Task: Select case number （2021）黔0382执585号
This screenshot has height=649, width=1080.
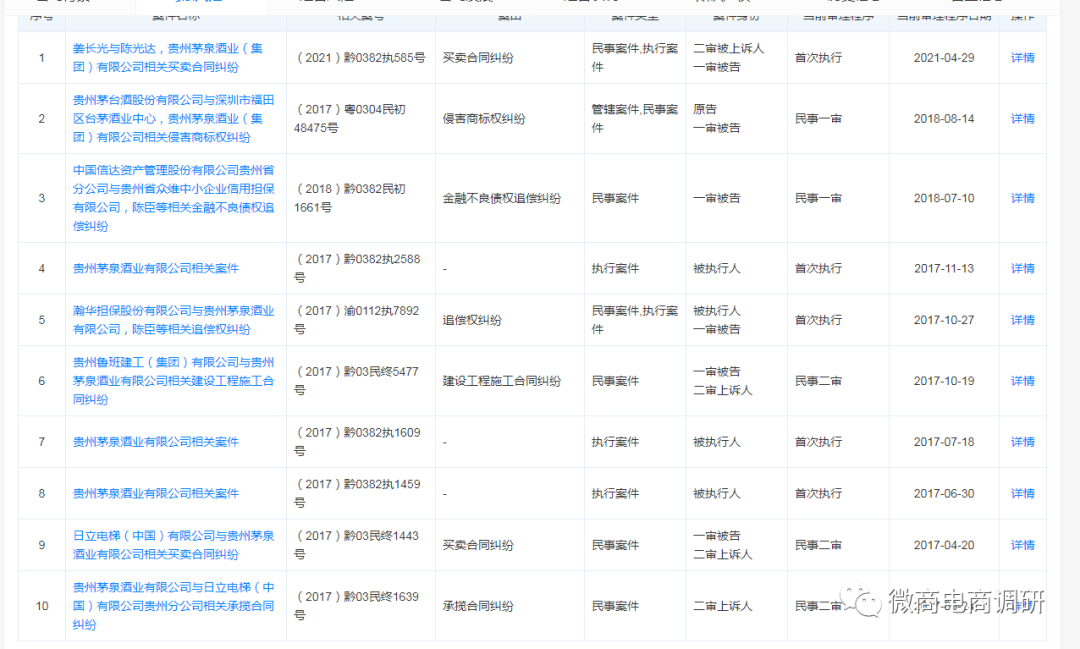Action: point(360,58)
